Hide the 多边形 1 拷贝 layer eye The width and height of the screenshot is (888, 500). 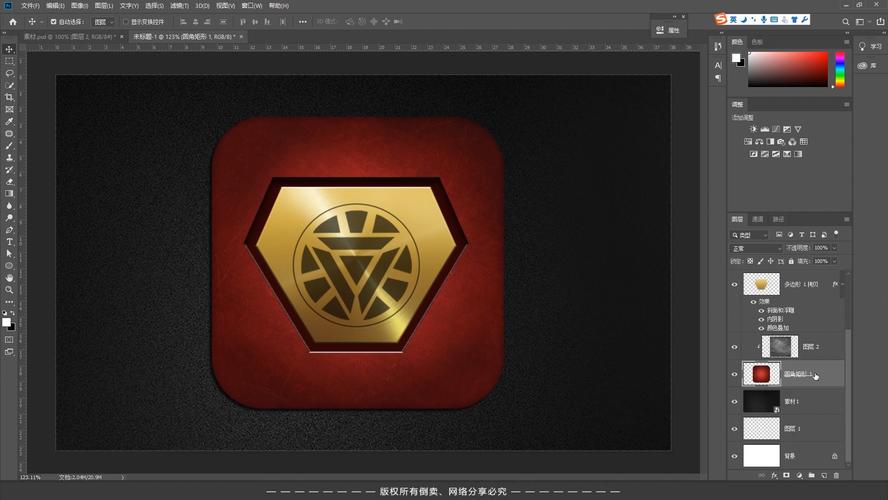[735, 284]
